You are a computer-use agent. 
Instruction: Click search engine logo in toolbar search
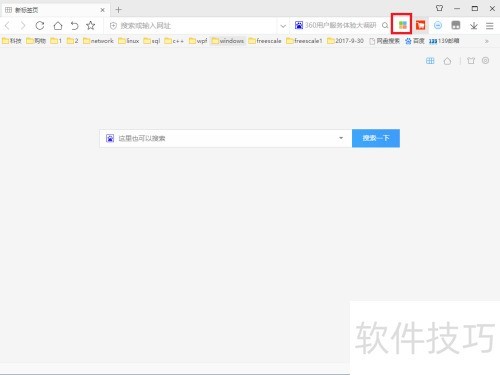[x=299, y=25]
